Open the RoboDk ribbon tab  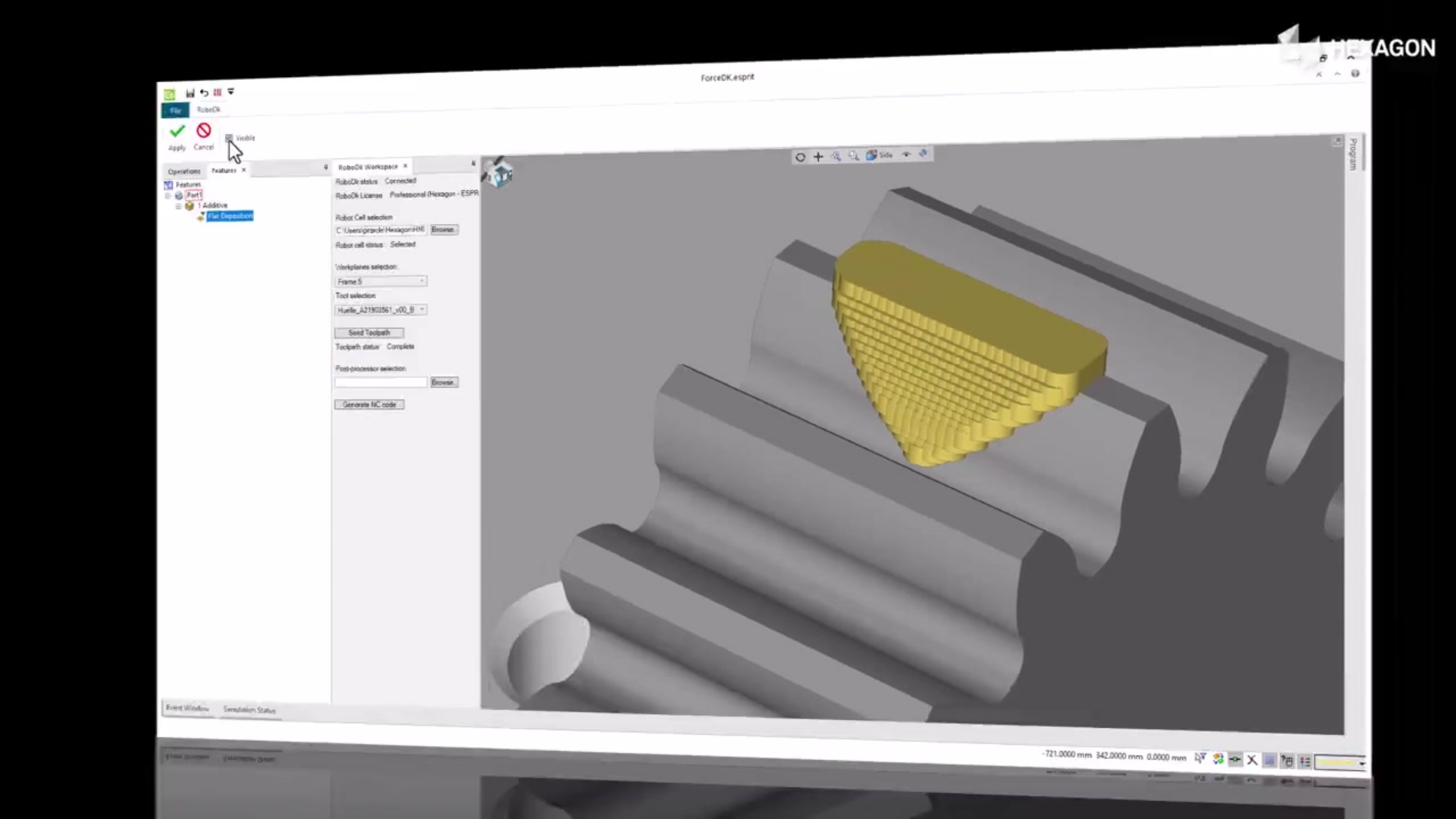[208, 110]
